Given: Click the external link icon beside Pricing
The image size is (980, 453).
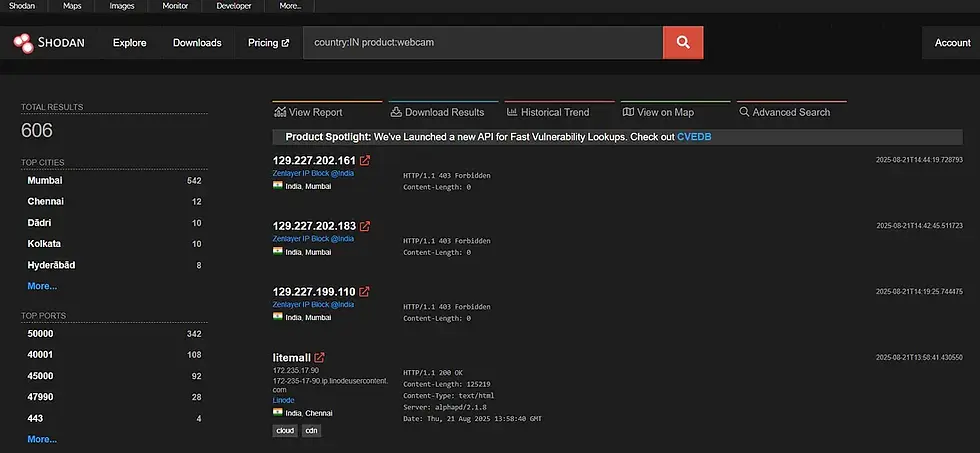Looking at the screenshot, I should pos(286,43).
